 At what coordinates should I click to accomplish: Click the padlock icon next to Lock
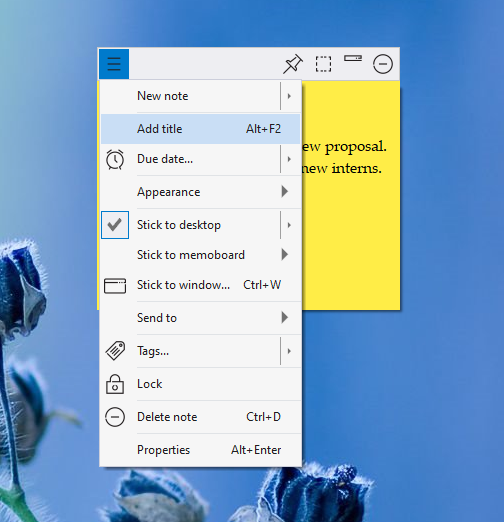[x=115, y=384]
